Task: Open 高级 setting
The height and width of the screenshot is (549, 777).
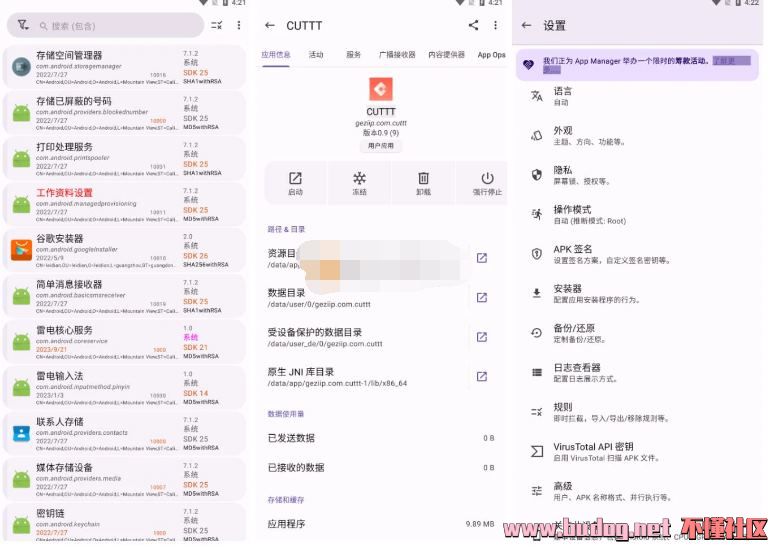Action: coord(638,491)
